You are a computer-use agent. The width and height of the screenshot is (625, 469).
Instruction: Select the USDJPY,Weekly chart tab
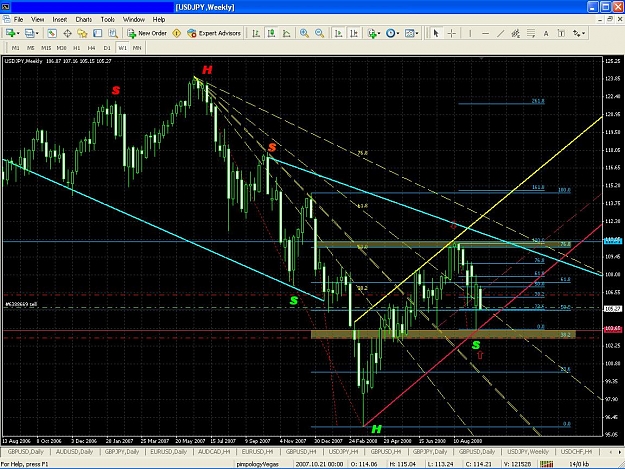click(x=528, y=452)
